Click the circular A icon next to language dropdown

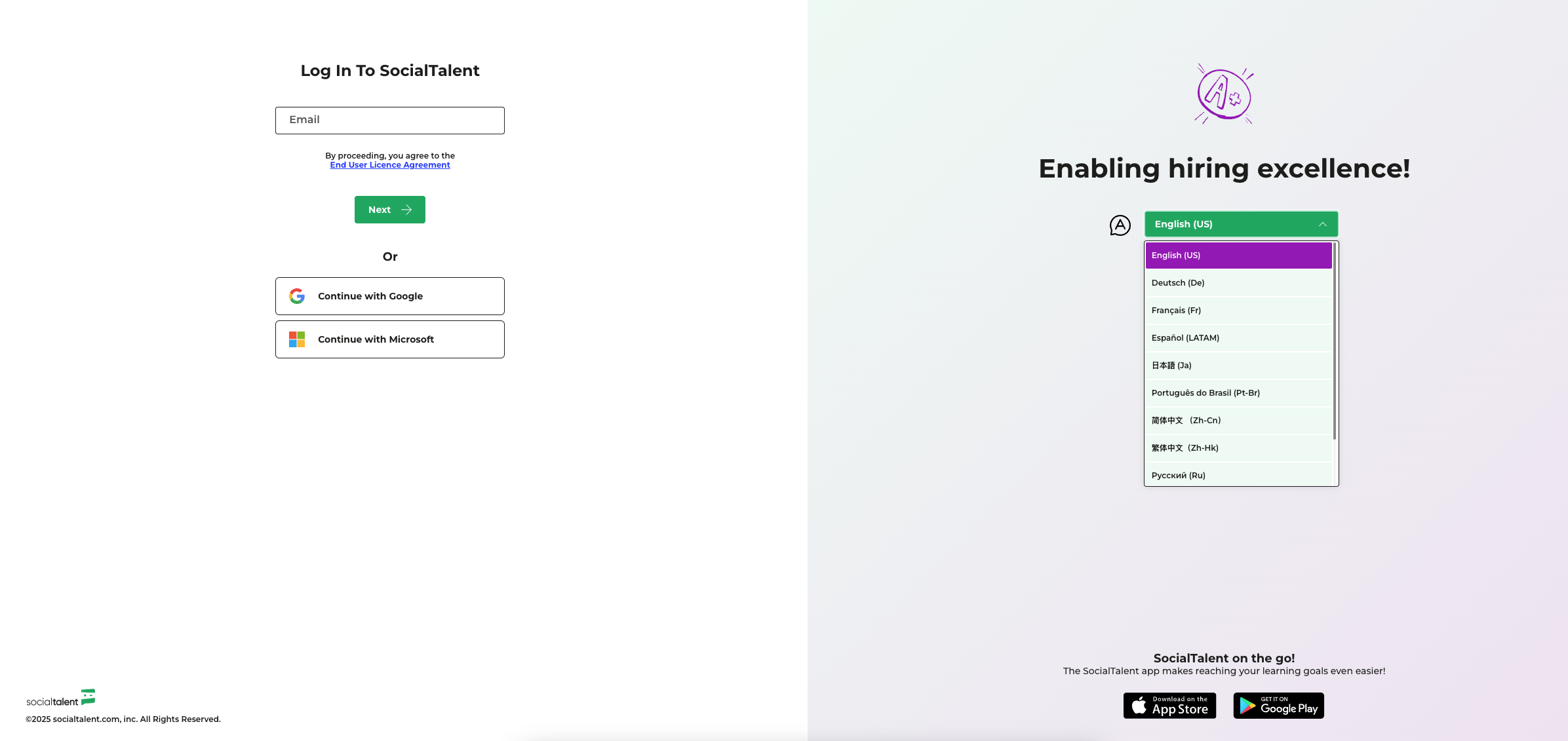(x=1121, y=224)
